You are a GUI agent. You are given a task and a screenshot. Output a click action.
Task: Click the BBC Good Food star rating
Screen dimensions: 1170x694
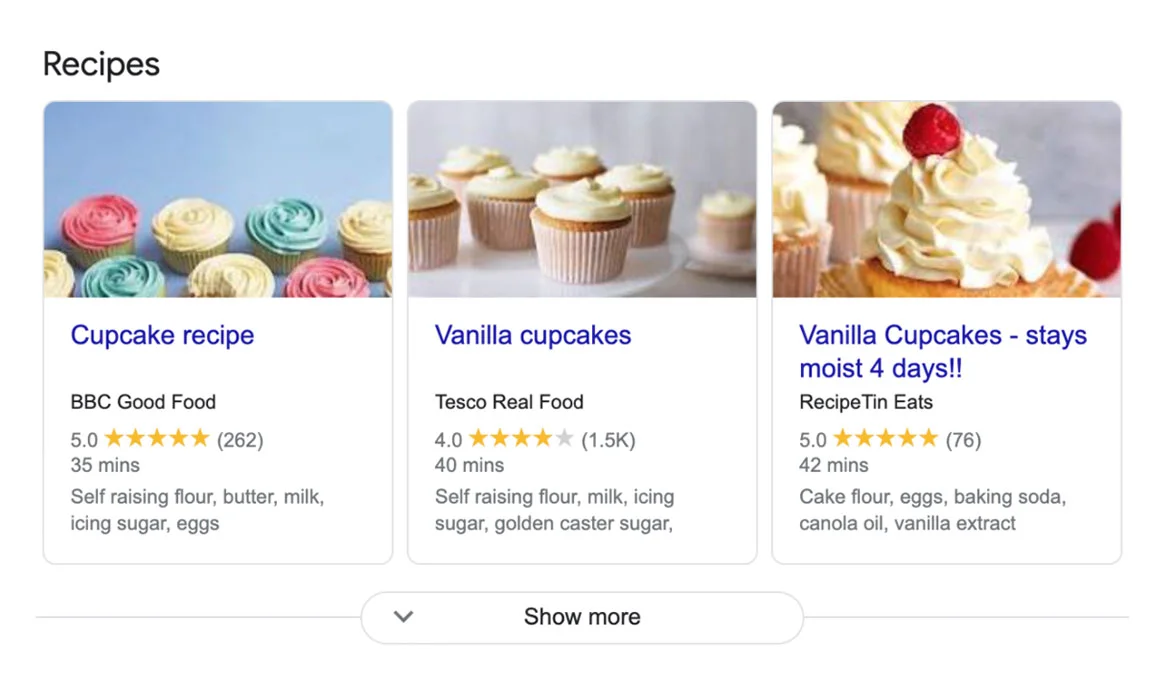tap(157, 439)
